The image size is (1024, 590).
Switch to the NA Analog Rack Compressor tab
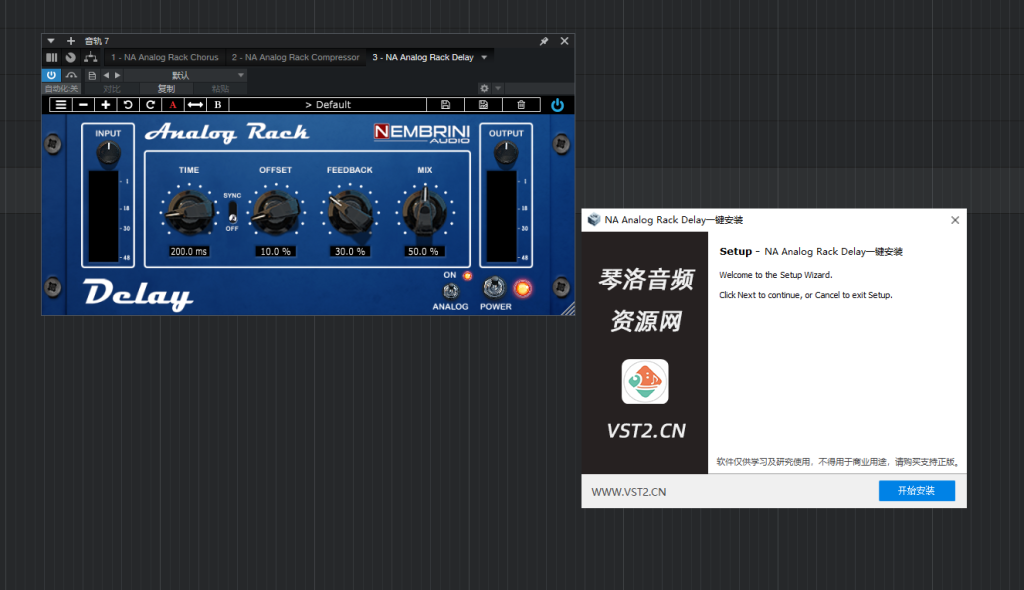(295, 57)
